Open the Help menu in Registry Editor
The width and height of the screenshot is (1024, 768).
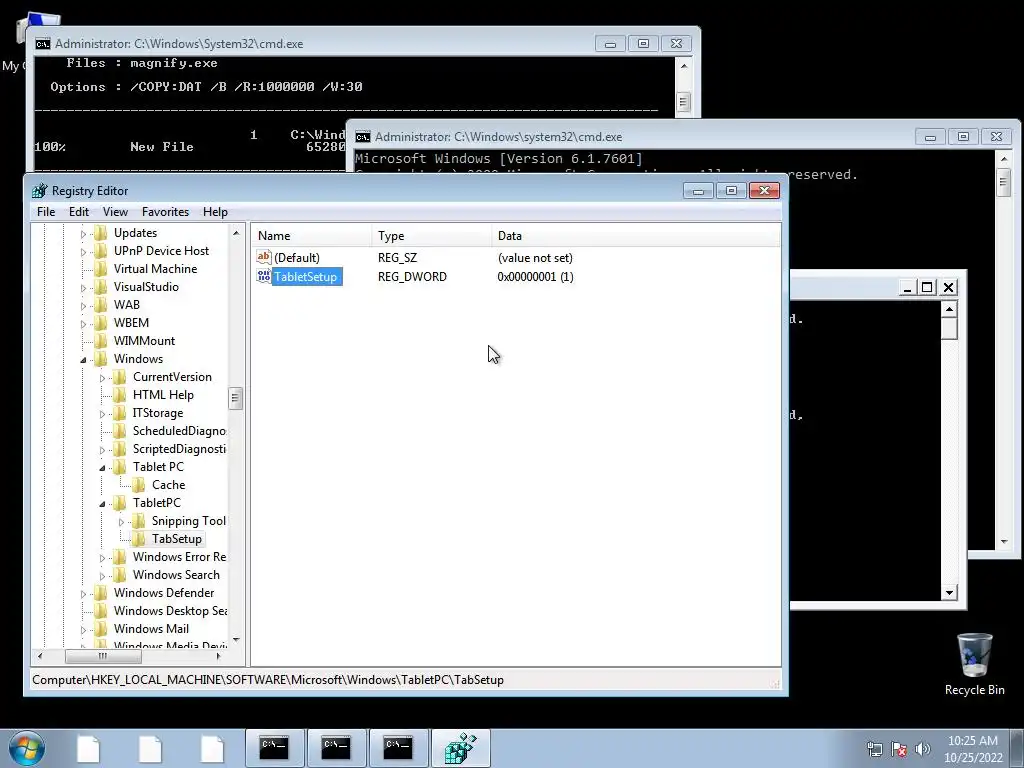(x=215, y=212)
